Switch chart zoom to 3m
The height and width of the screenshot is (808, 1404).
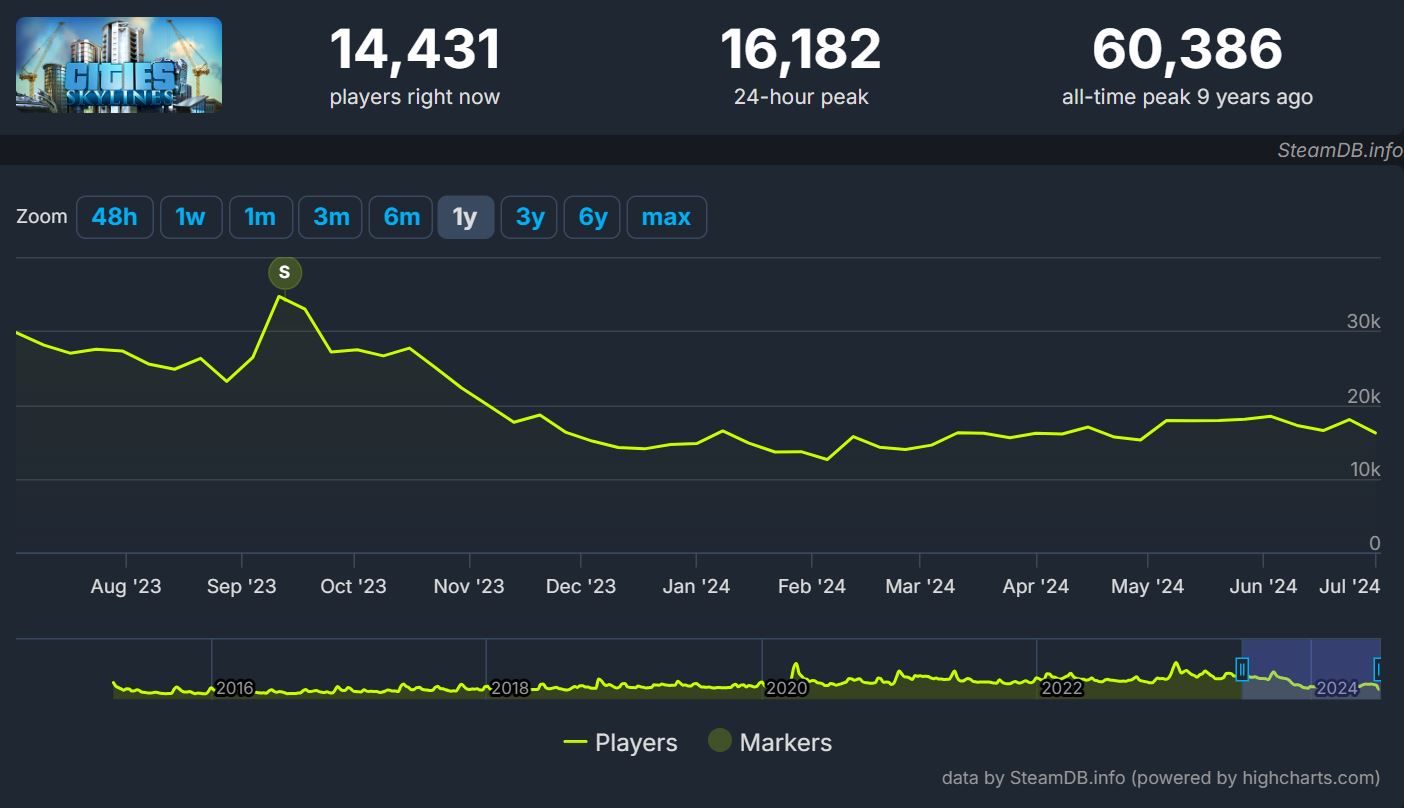[x=331, y=217]
